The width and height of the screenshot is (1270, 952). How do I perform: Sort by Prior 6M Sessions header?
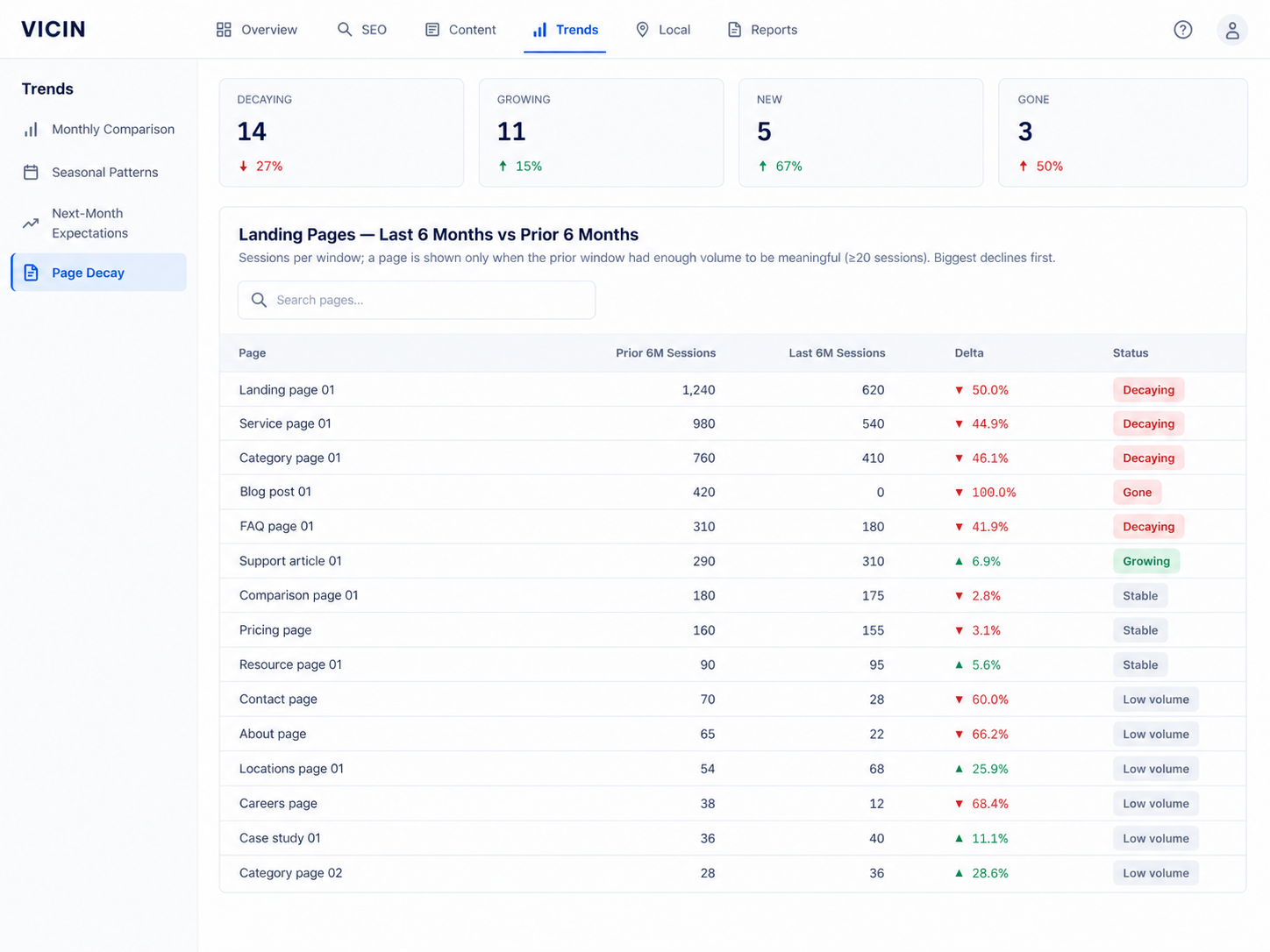pyautogui.click(x=666, y=353)
